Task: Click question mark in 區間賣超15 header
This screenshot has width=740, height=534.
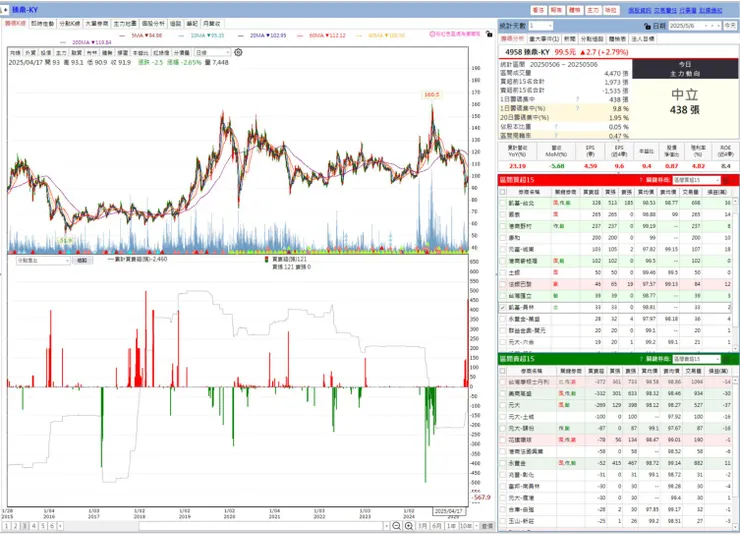Action: [x=641, y=359]
